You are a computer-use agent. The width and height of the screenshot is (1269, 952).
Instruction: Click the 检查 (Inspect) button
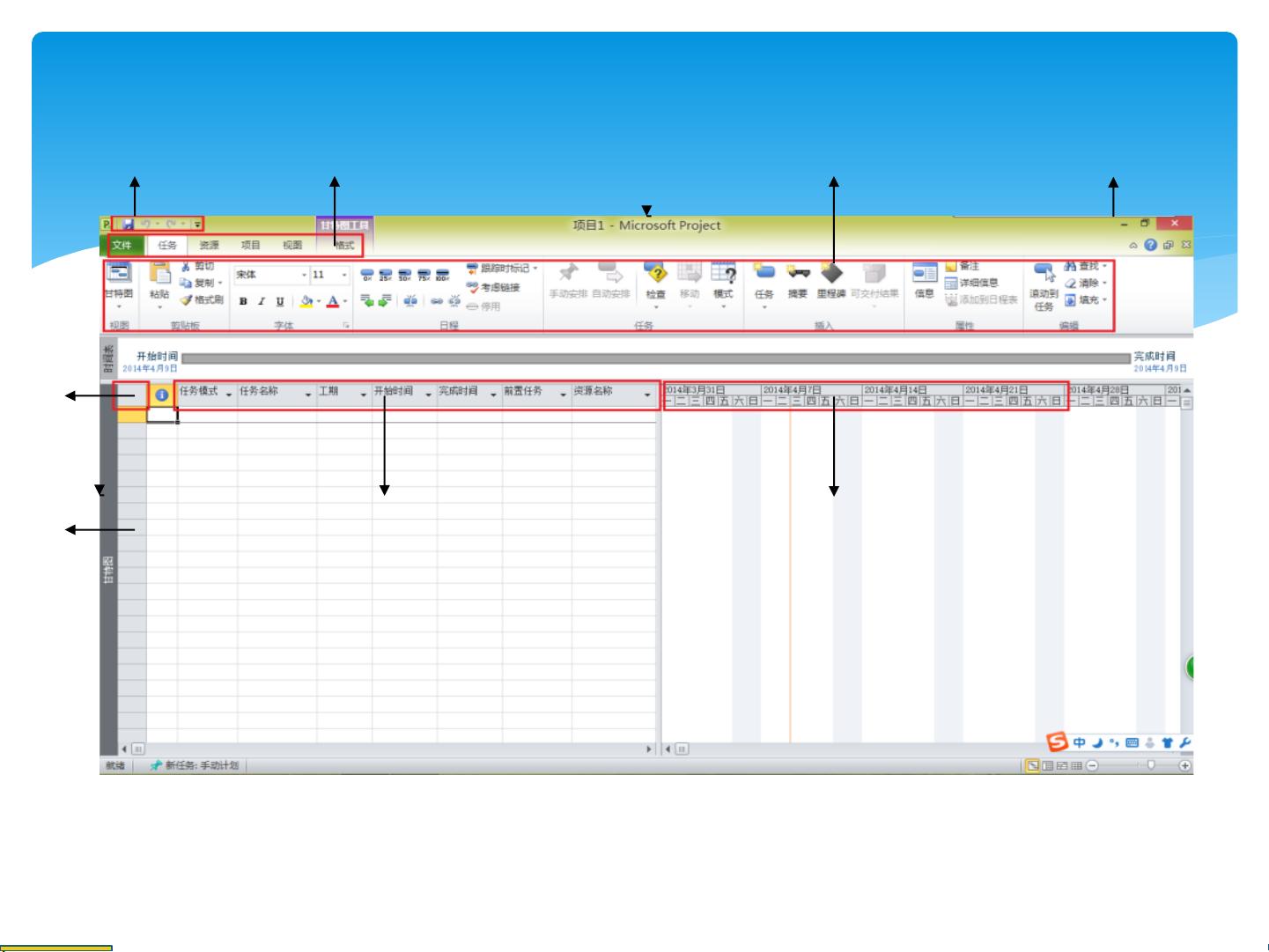pyautogui.click(x=655, y=284)
